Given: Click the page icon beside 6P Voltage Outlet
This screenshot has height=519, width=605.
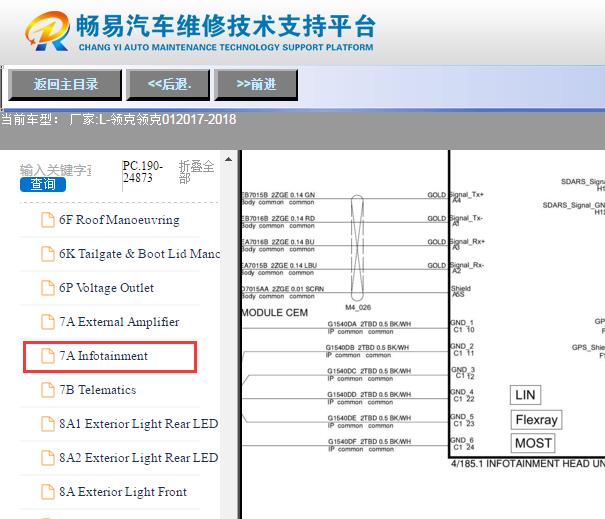Looking at the screenshot, I should pos(48,288).
